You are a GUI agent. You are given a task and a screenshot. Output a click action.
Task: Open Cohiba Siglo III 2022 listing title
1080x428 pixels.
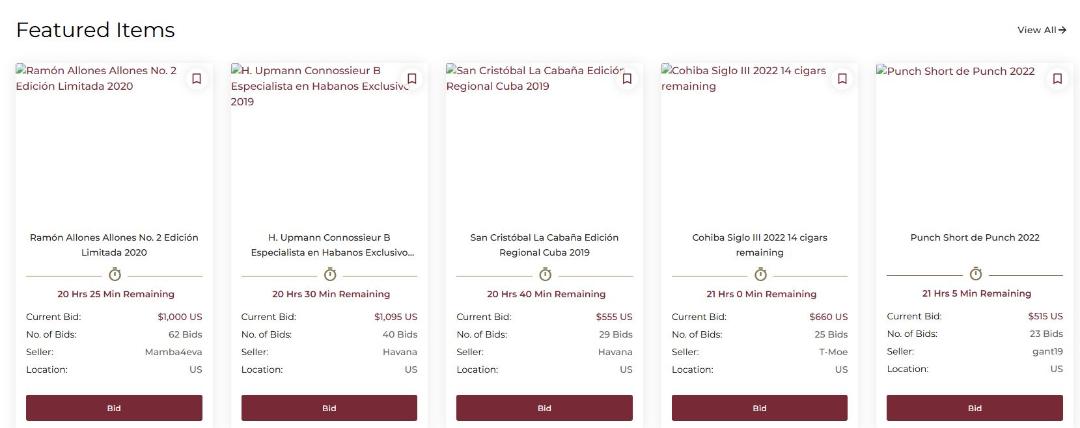click(760, 245)
